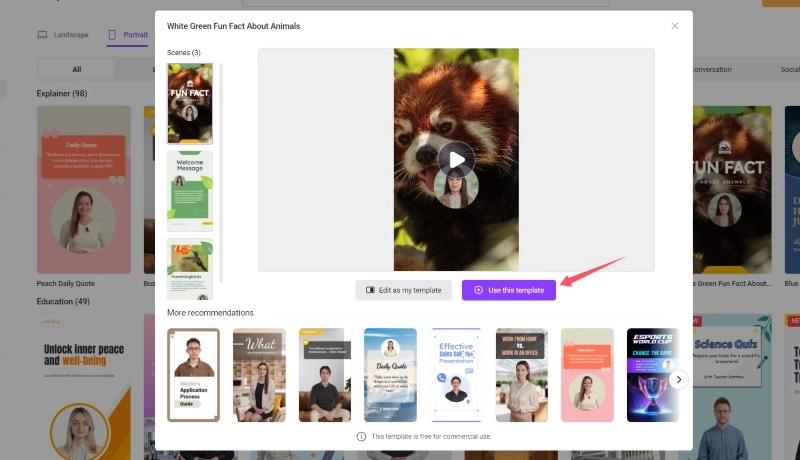Select the Welcome Message scene thumbnail

[x=190, y=191]
